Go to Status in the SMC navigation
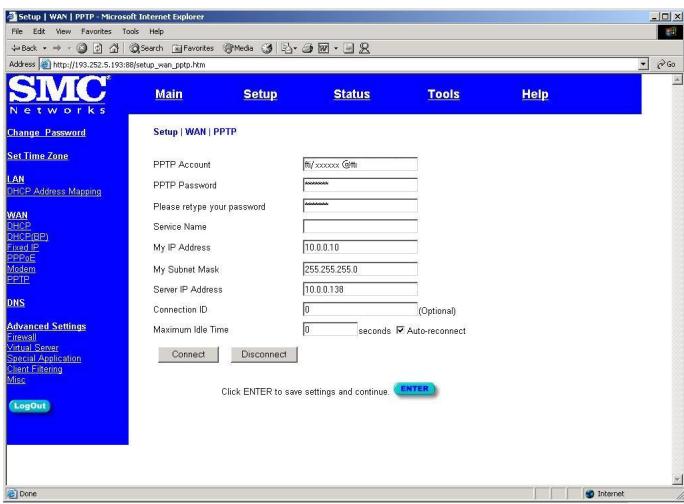684x504 pixels. 352,94
